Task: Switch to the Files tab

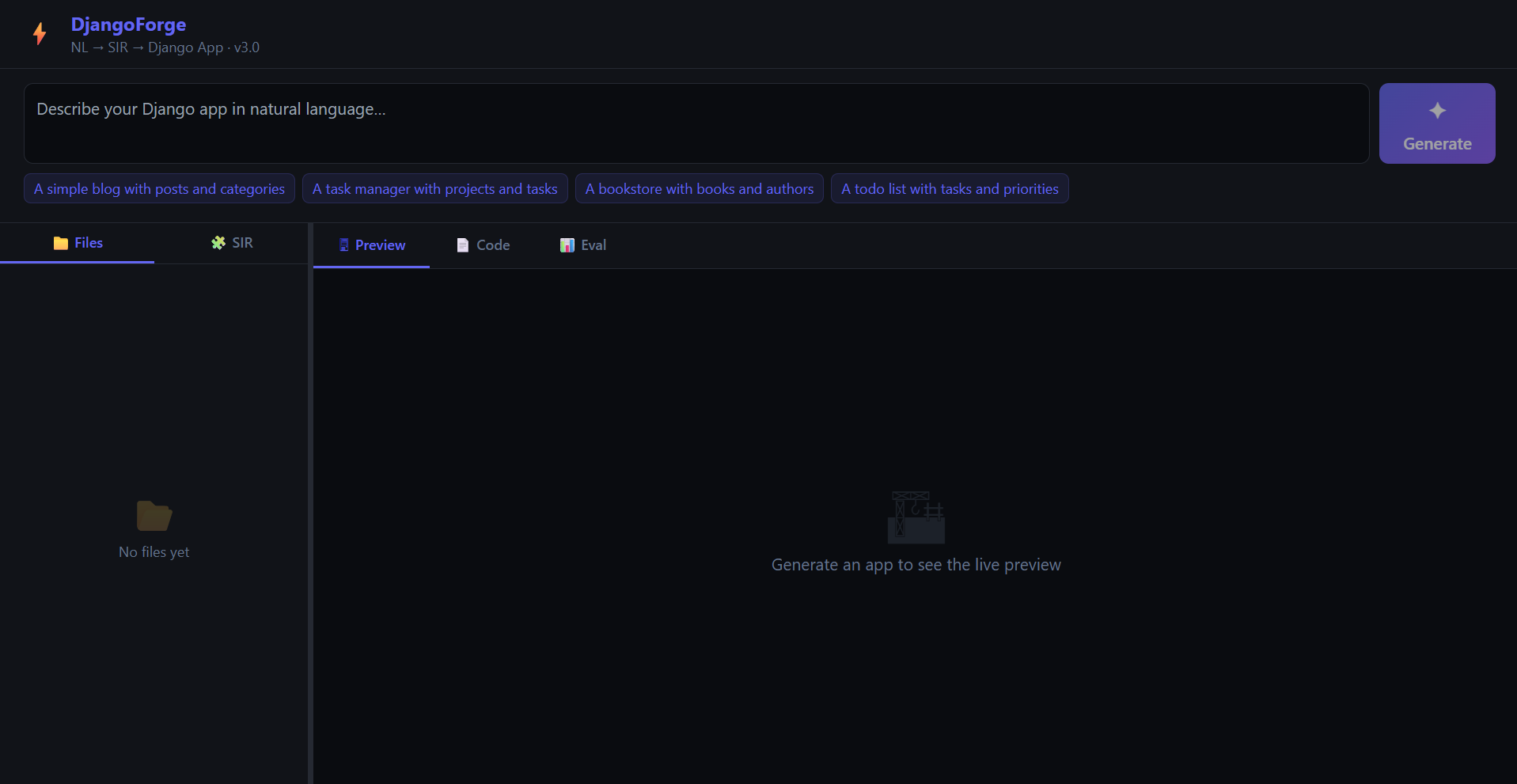Action: (78, 243)
